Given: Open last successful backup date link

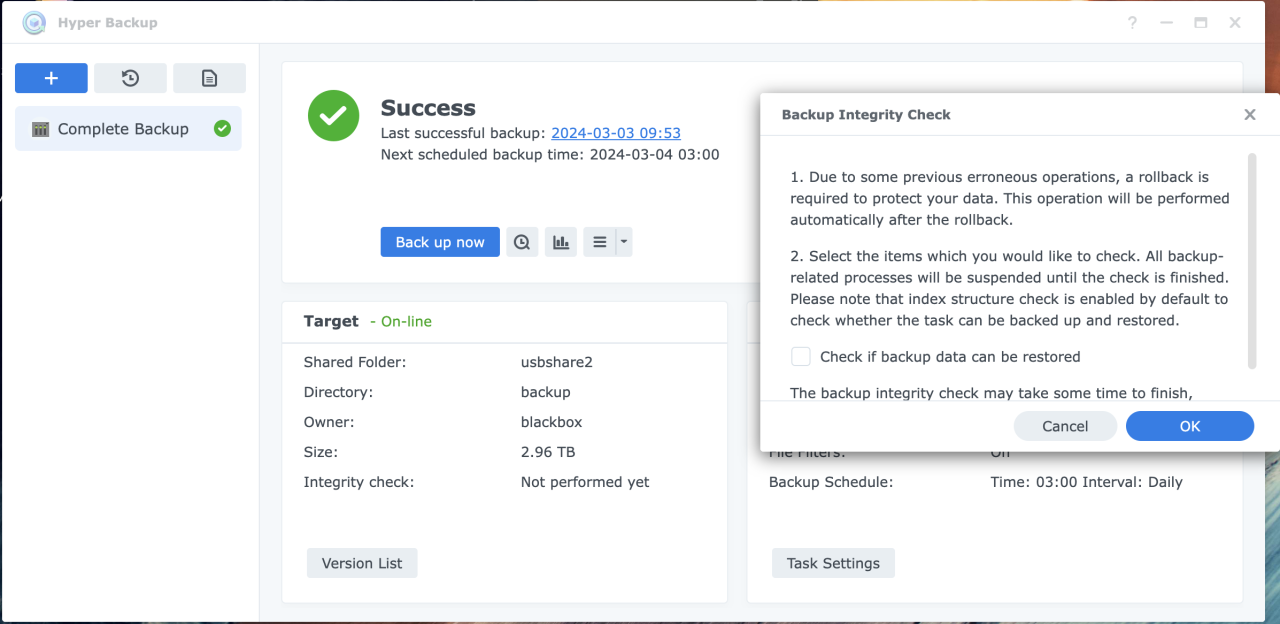Looking at the screenshot, I should point(615,133).
